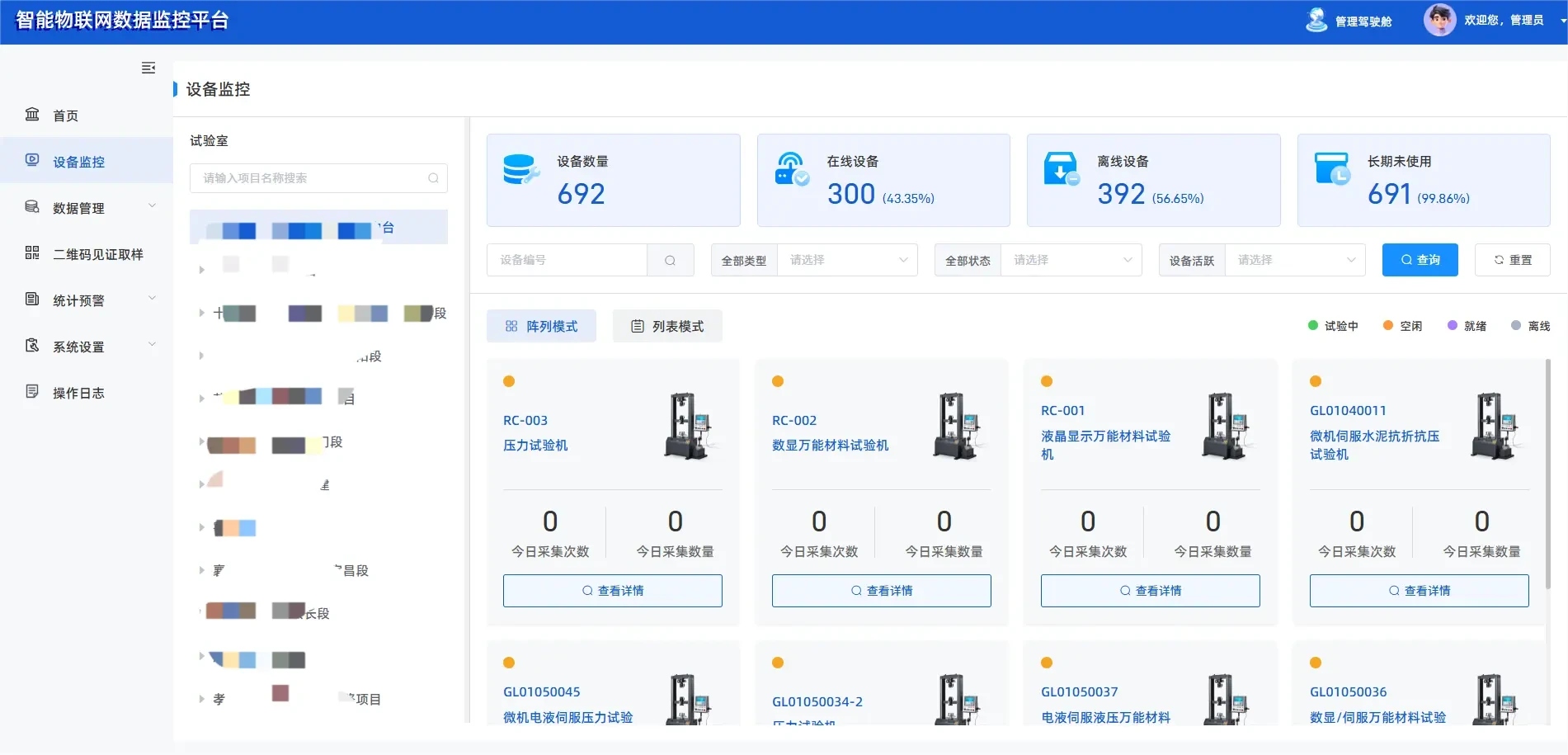Expand the 系统设置 sidebar menu
Image resolution: width=1568 pixels, height=755 pixels.
coord(87,347)
